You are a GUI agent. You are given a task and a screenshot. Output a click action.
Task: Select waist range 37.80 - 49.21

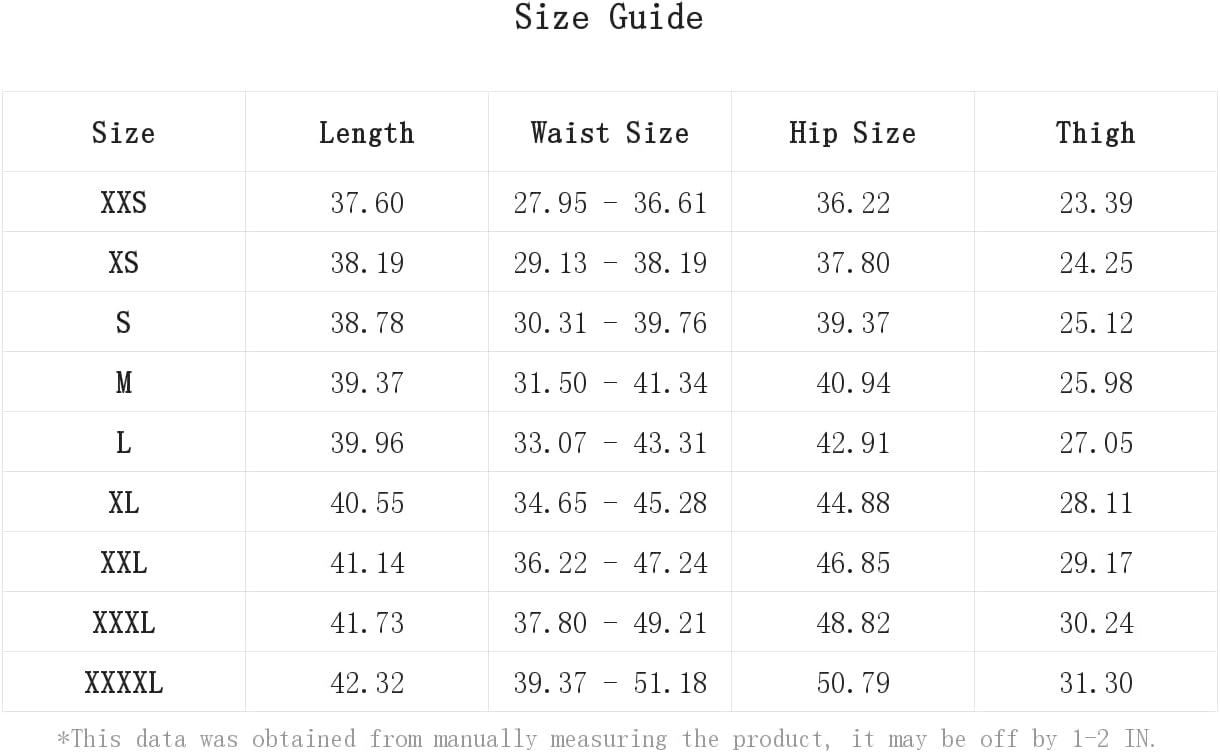(x=610, y=623)
